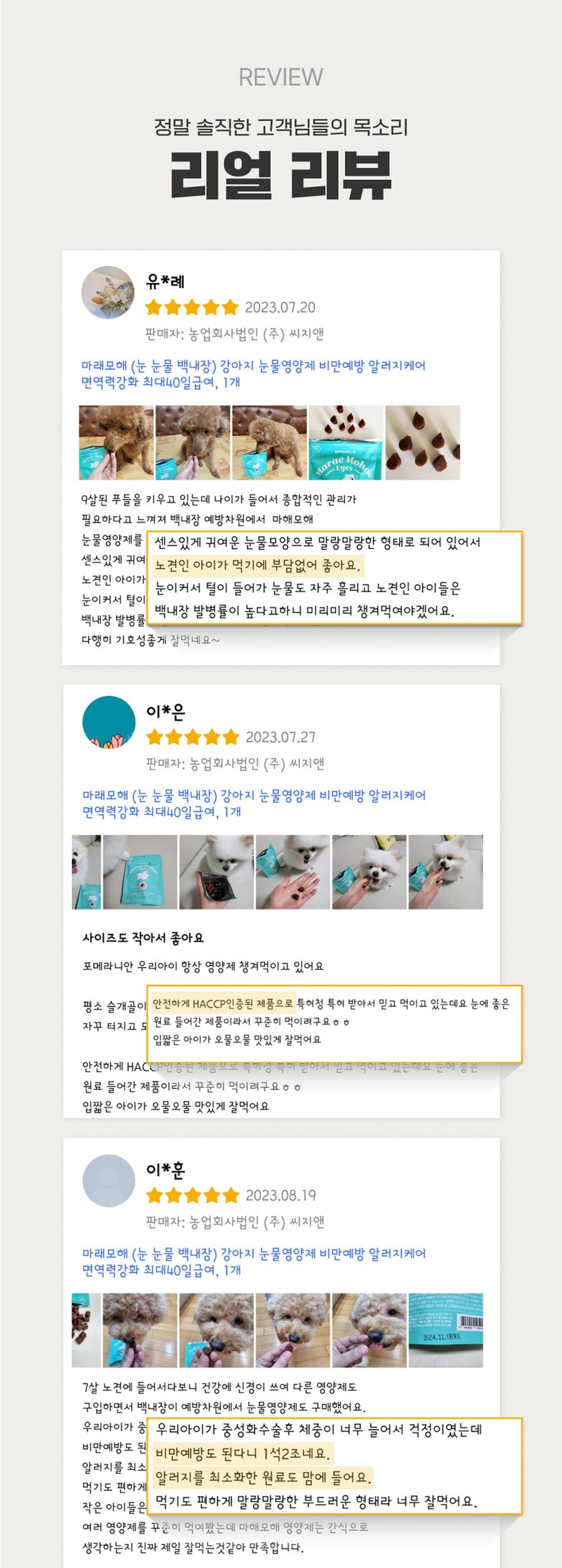
Task: Click 이*훈 reviewer's gray default avatar
Action: pos(109,1180)
